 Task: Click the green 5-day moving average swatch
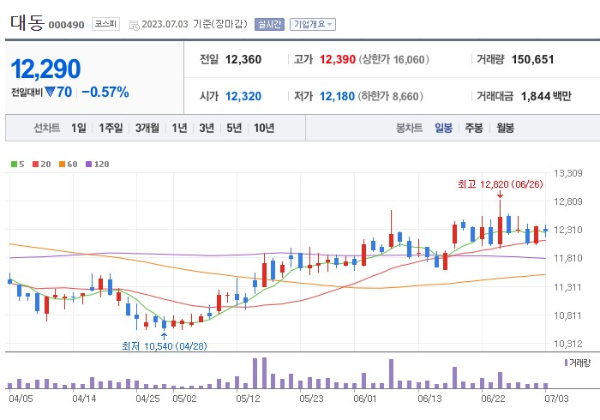(x=14, y=164)
